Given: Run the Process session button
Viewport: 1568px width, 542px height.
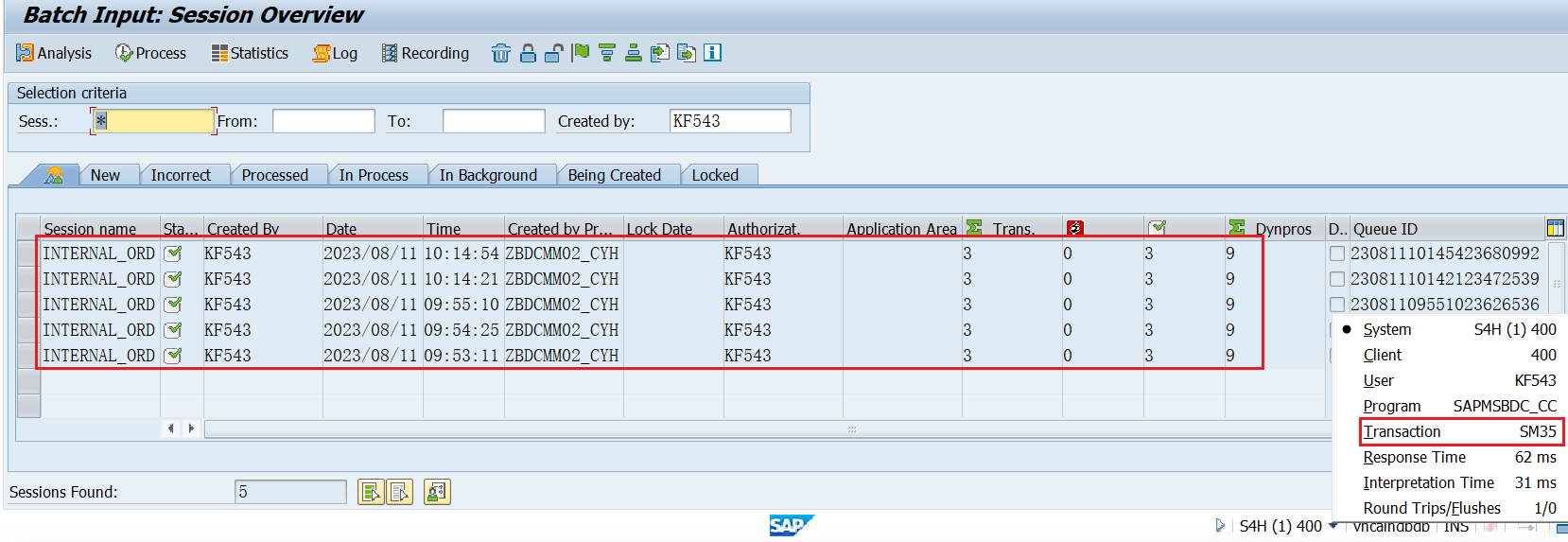Looking at the screenshot, I should coord(150,53).
